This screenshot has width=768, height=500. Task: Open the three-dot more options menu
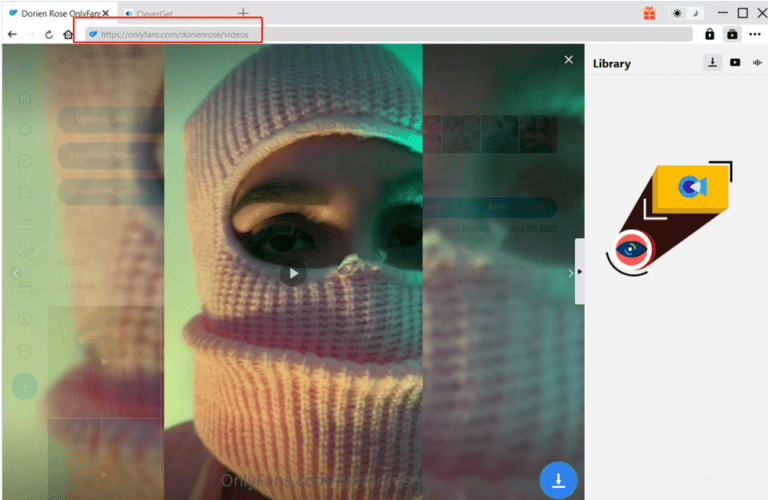coord(755,34)
